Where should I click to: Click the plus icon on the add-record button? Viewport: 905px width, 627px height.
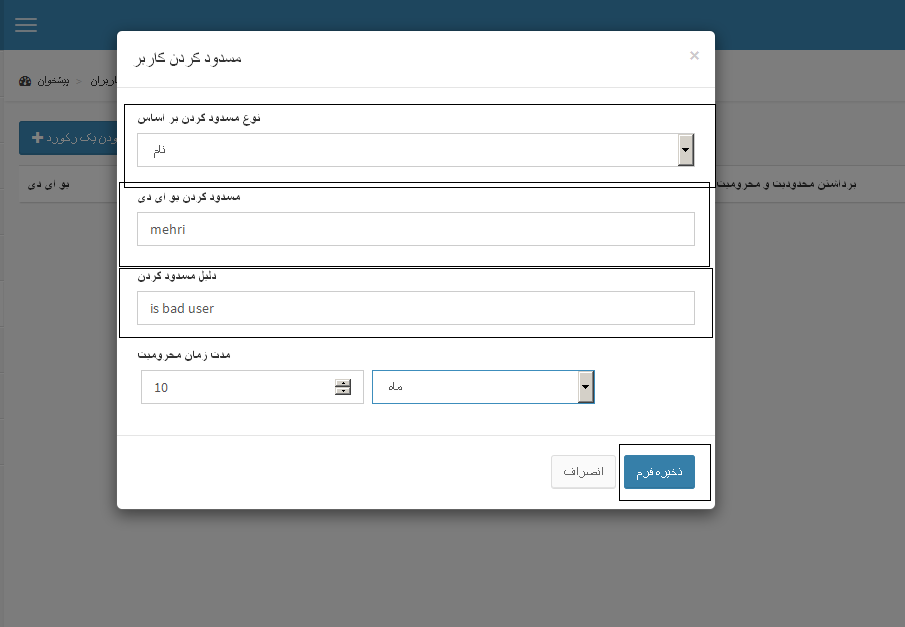click(38, 137)
